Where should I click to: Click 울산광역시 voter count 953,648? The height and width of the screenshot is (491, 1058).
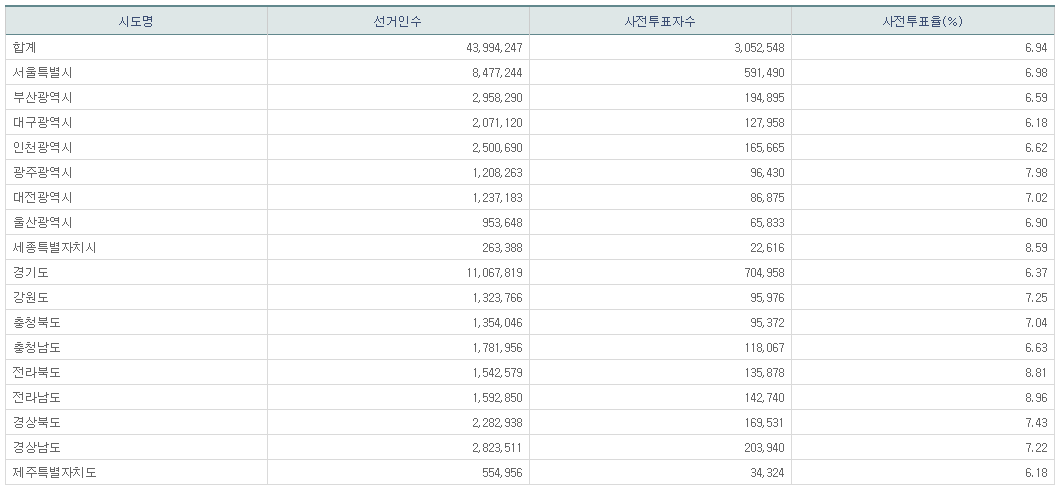tap(496, 222)
